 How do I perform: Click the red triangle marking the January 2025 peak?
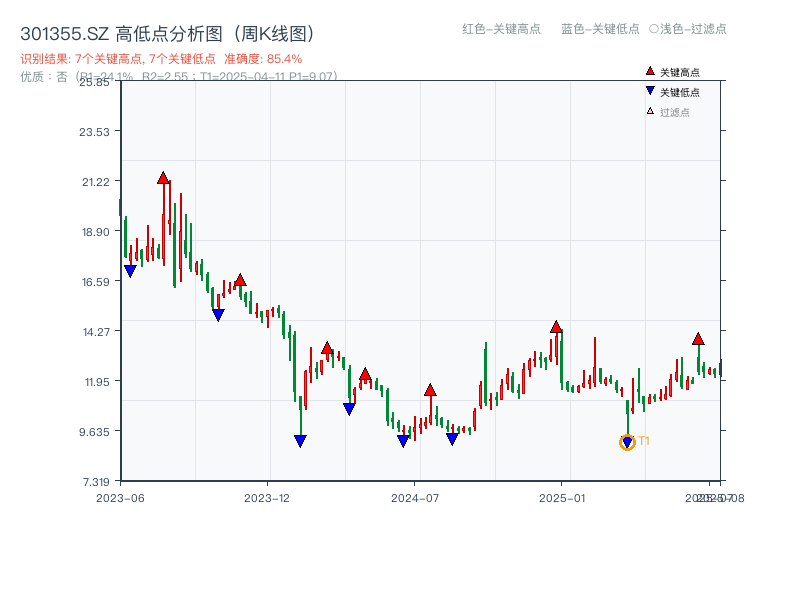tap(557, 325)
